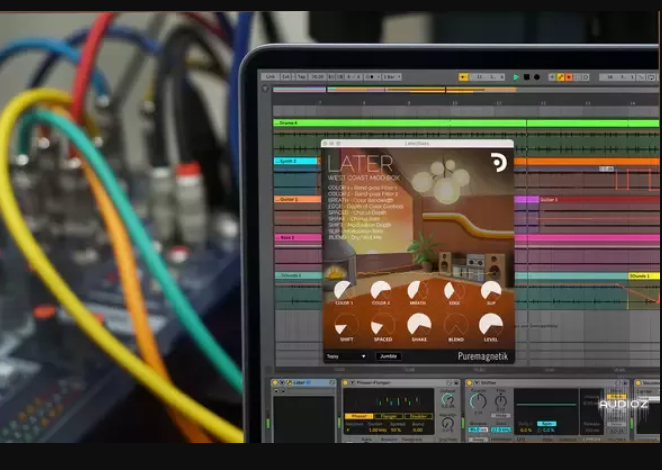Click the Output knob in Phaser-Flanger

(x=448, y=399)
